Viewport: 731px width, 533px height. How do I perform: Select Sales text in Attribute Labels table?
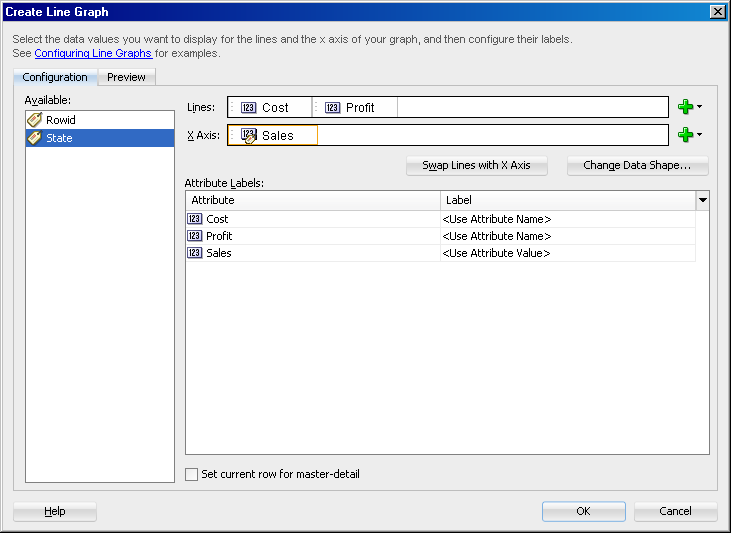click(x=219, y=253)
